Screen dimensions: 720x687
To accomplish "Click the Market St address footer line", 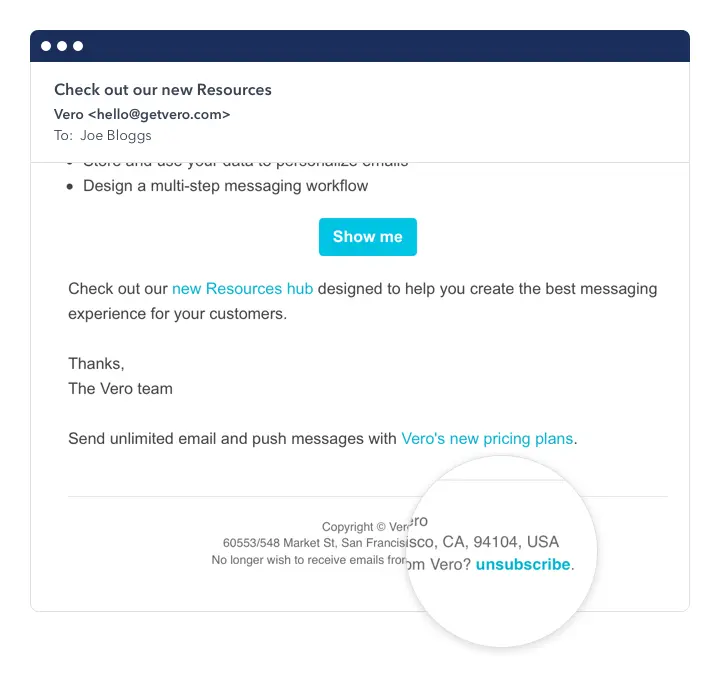I will click(x=314, y=543).
